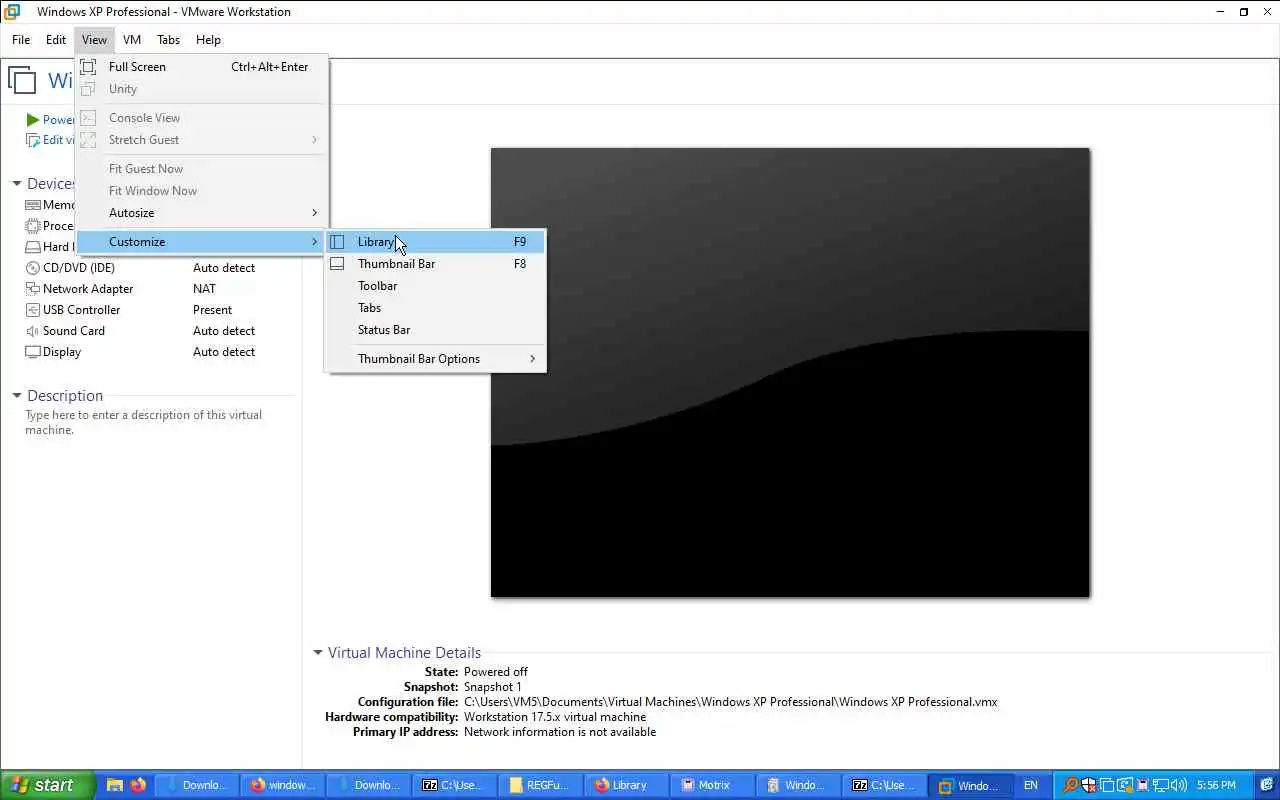Toggle the Tabs visibility option

435,308
